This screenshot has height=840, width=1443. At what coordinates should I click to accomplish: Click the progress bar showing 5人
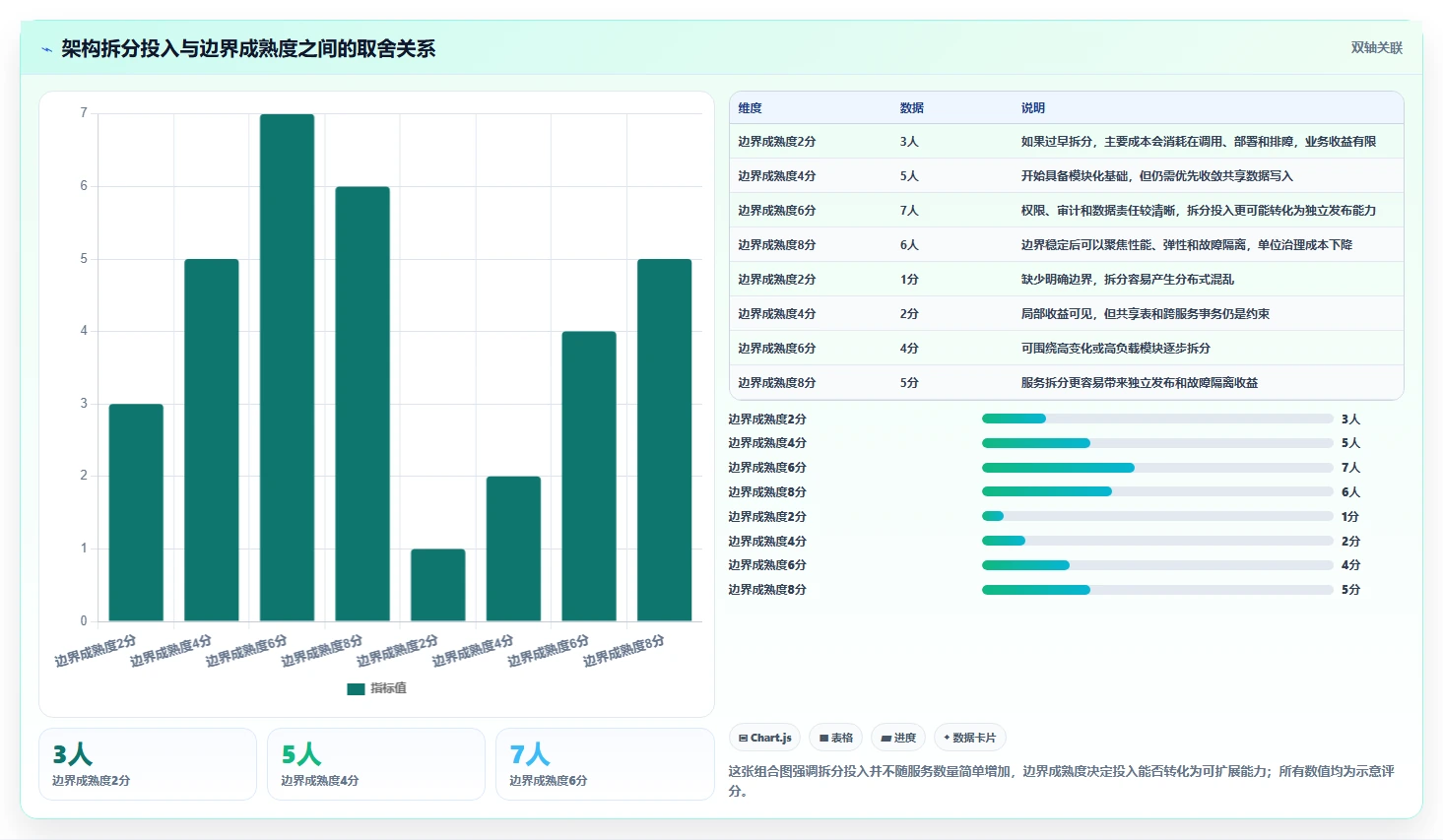coord(1157,443)
